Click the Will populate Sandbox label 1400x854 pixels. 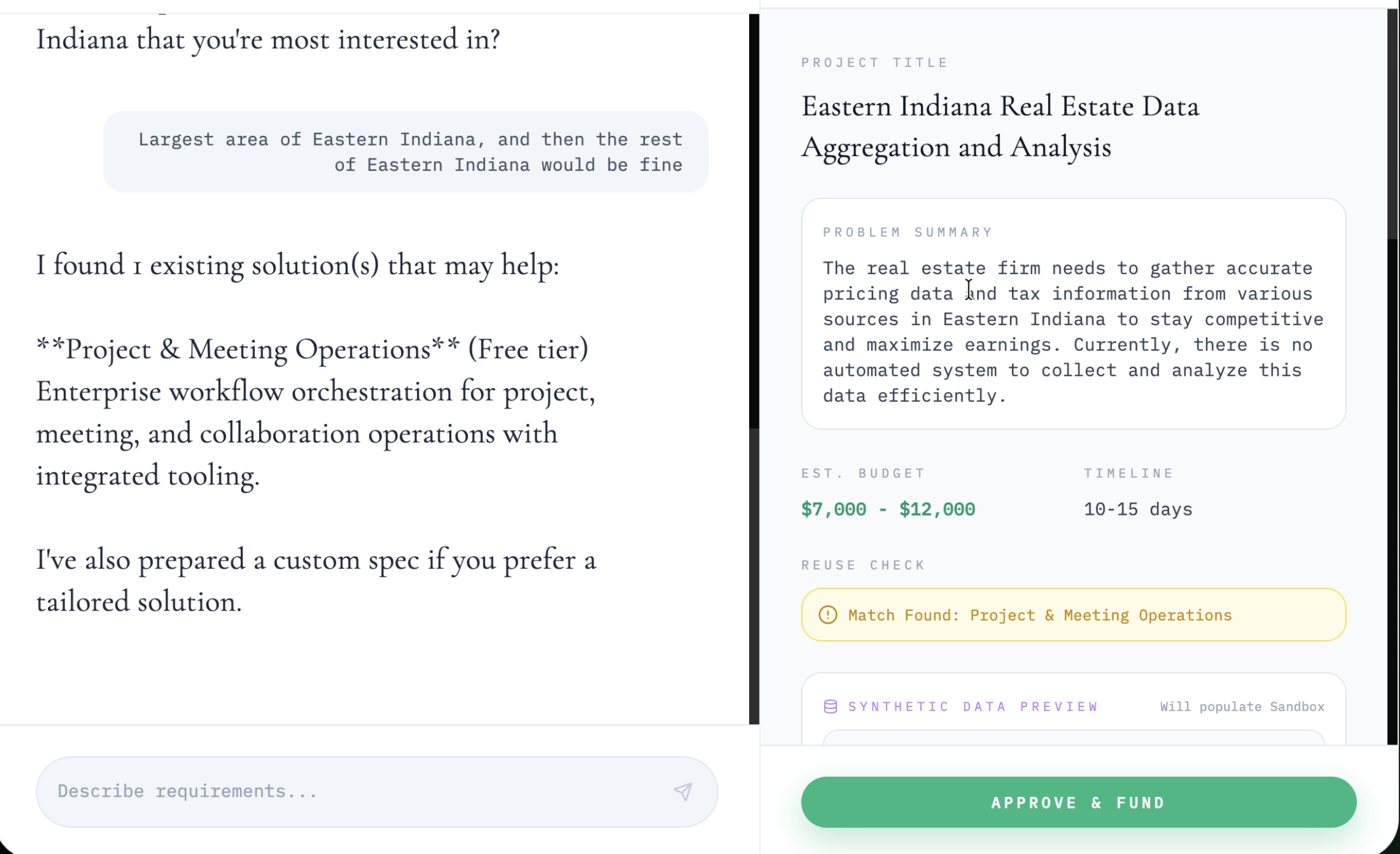[x=1242, y=707]
